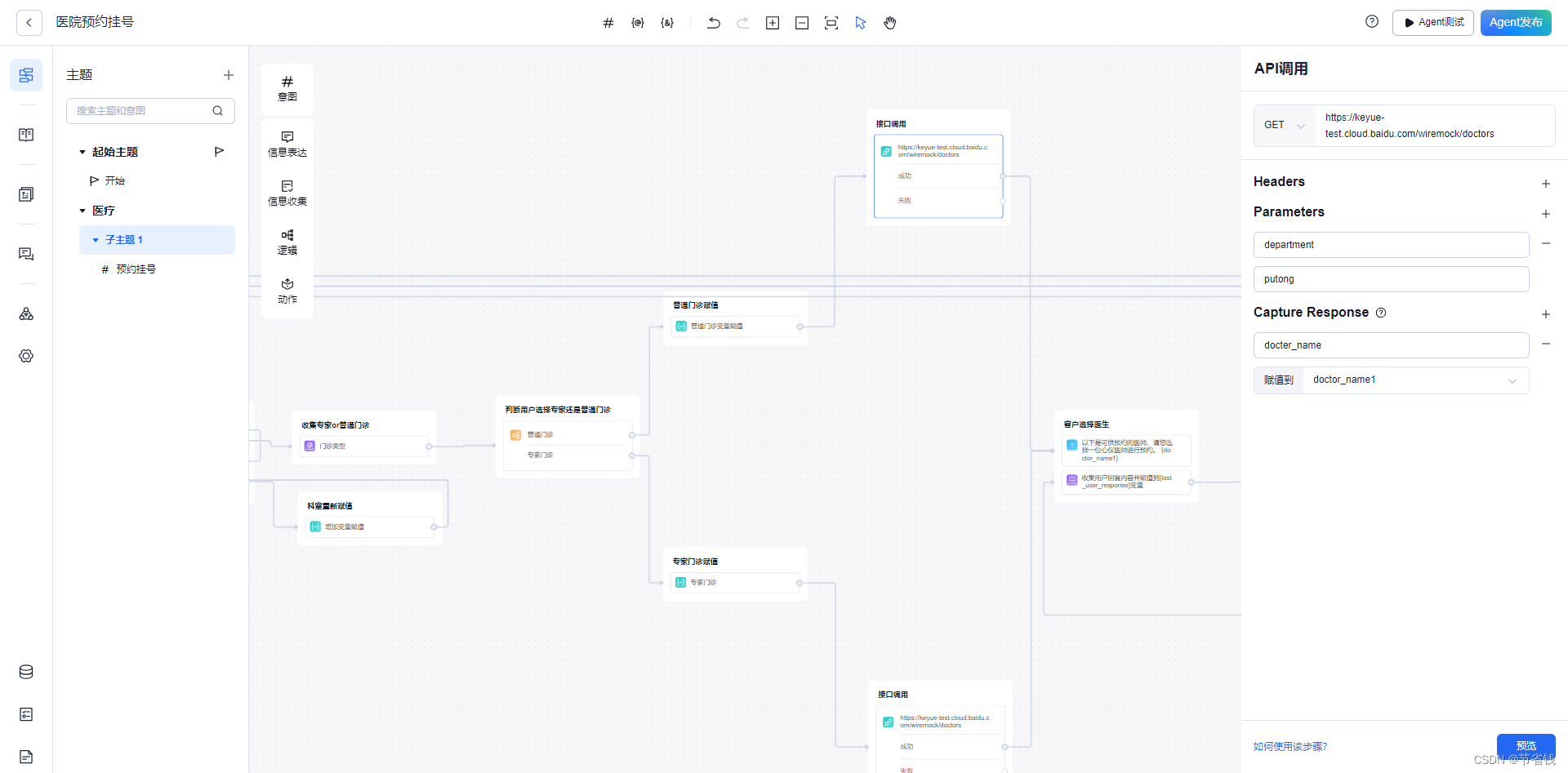Remove the docter_name capture row

point(1546,344)
